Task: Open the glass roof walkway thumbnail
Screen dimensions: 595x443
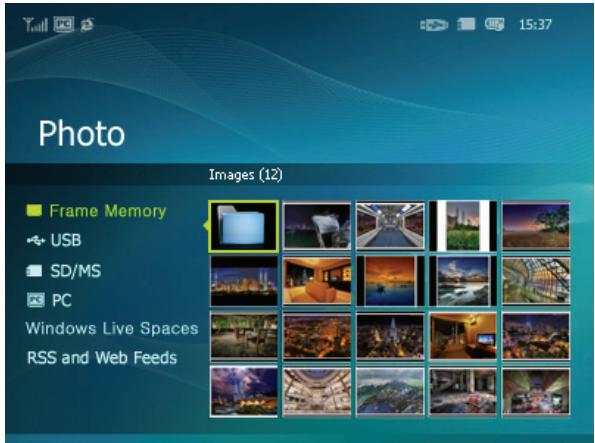Action: [x=536, y=281]
